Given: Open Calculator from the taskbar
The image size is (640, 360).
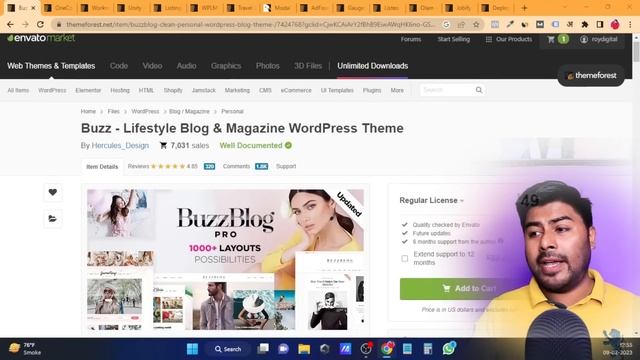Looking at the screenshot, I should [428, 349].
